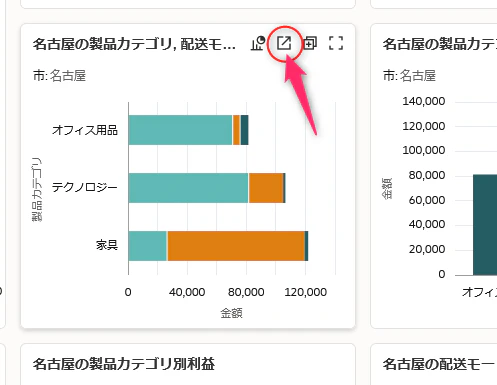Screen dimensions: 497x385
Task: Click the 120,000 x-axis tick label in the left chart
Action: 305,292
